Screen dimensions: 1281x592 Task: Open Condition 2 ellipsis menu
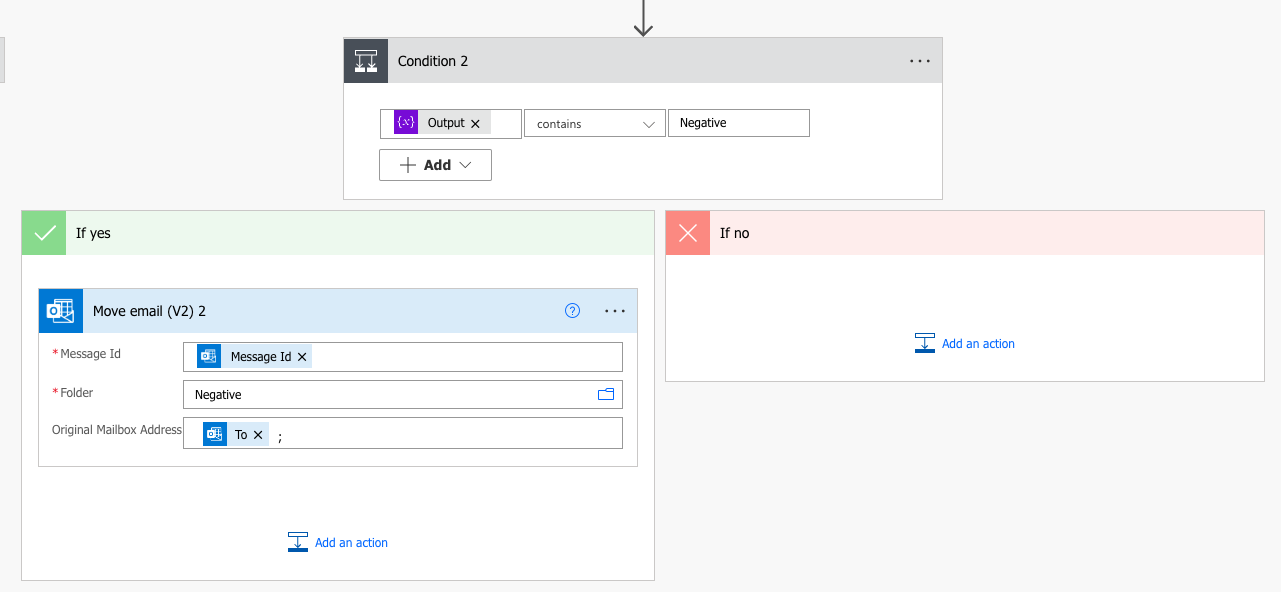tap(919, 61)
